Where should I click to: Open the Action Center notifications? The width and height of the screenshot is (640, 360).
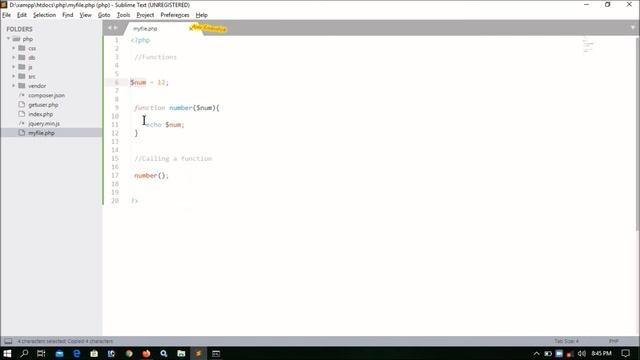(625, 353)
